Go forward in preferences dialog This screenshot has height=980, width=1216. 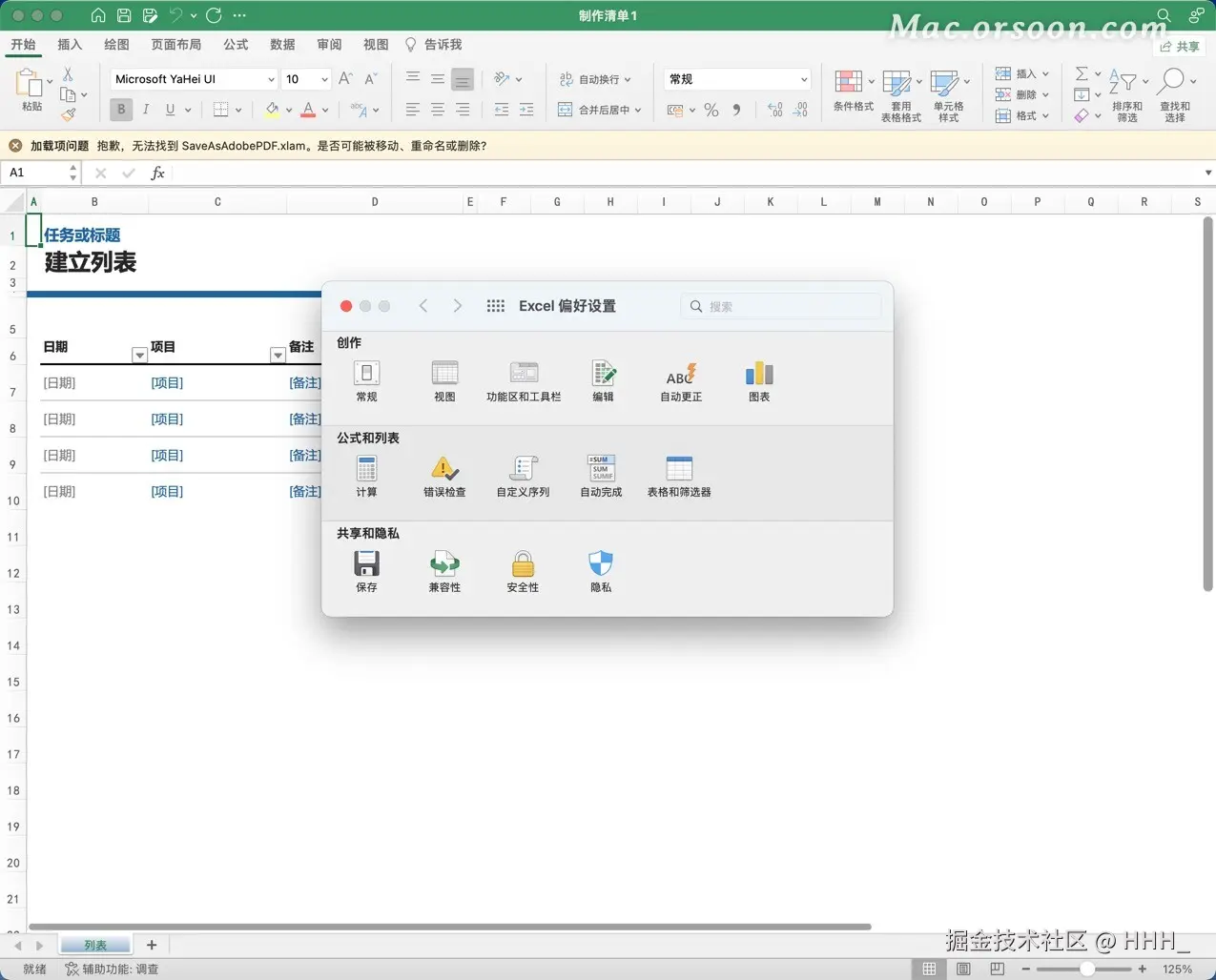coord(458,306)
